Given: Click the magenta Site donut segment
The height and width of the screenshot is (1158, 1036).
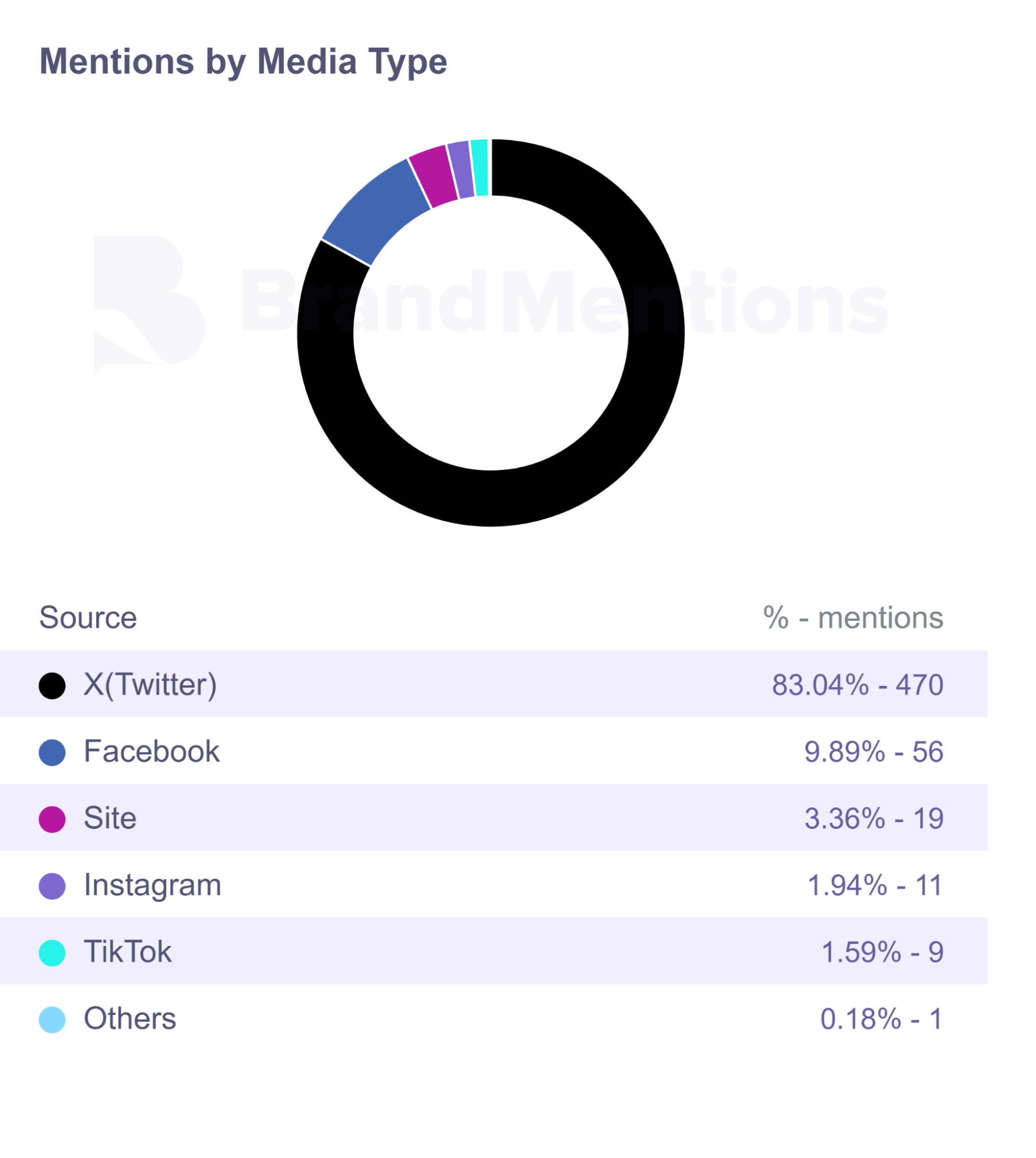Looking at the screenshot, I should pos(433,176).
